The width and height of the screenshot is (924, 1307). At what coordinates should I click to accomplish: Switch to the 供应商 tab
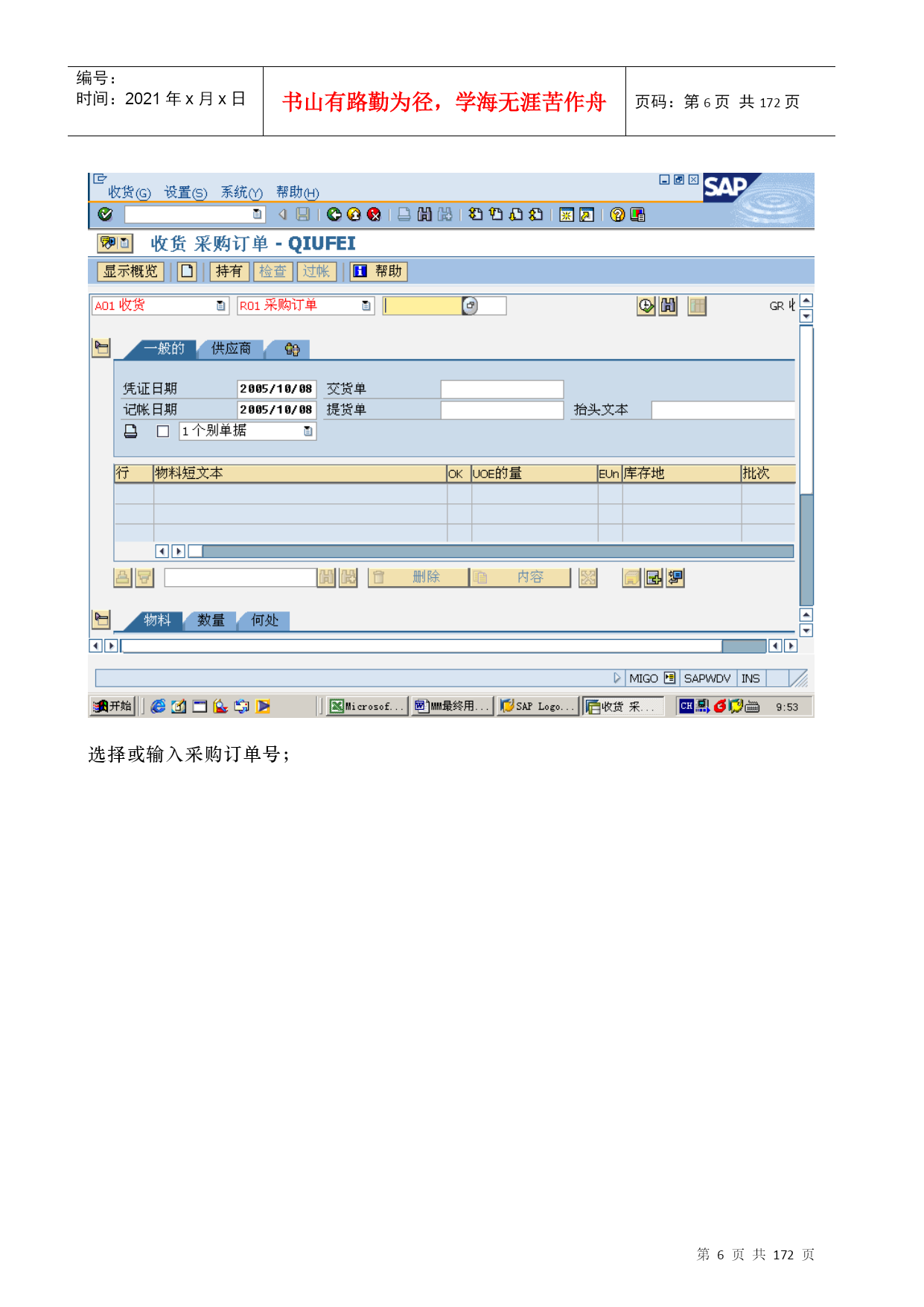click(x=231, y=349)
